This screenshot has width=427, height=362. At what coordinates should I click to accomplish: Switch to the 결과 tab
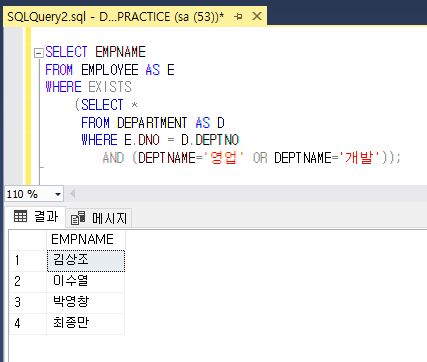tap(36, 217)
